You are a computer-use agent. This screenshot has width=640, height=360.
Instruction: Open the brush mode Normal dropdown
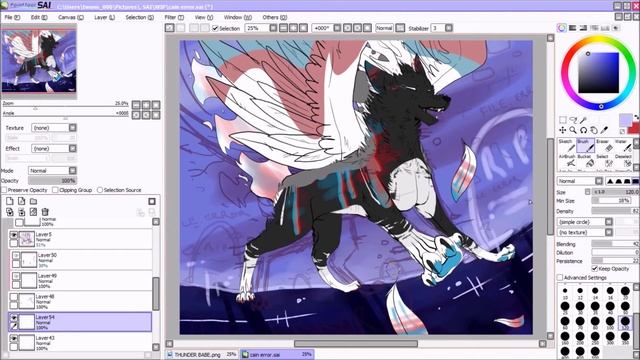(x=580, y=181)
